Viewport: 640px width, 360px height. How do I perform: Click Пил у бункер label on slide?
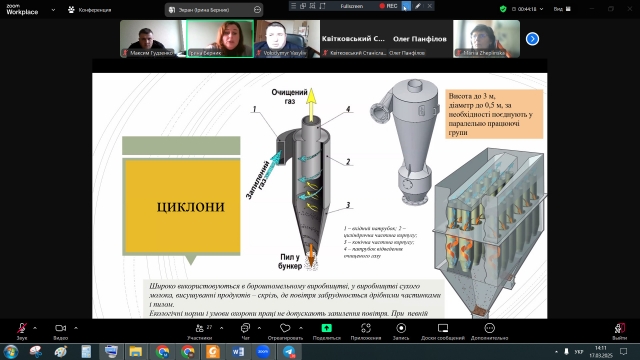[x=290, y=261]
